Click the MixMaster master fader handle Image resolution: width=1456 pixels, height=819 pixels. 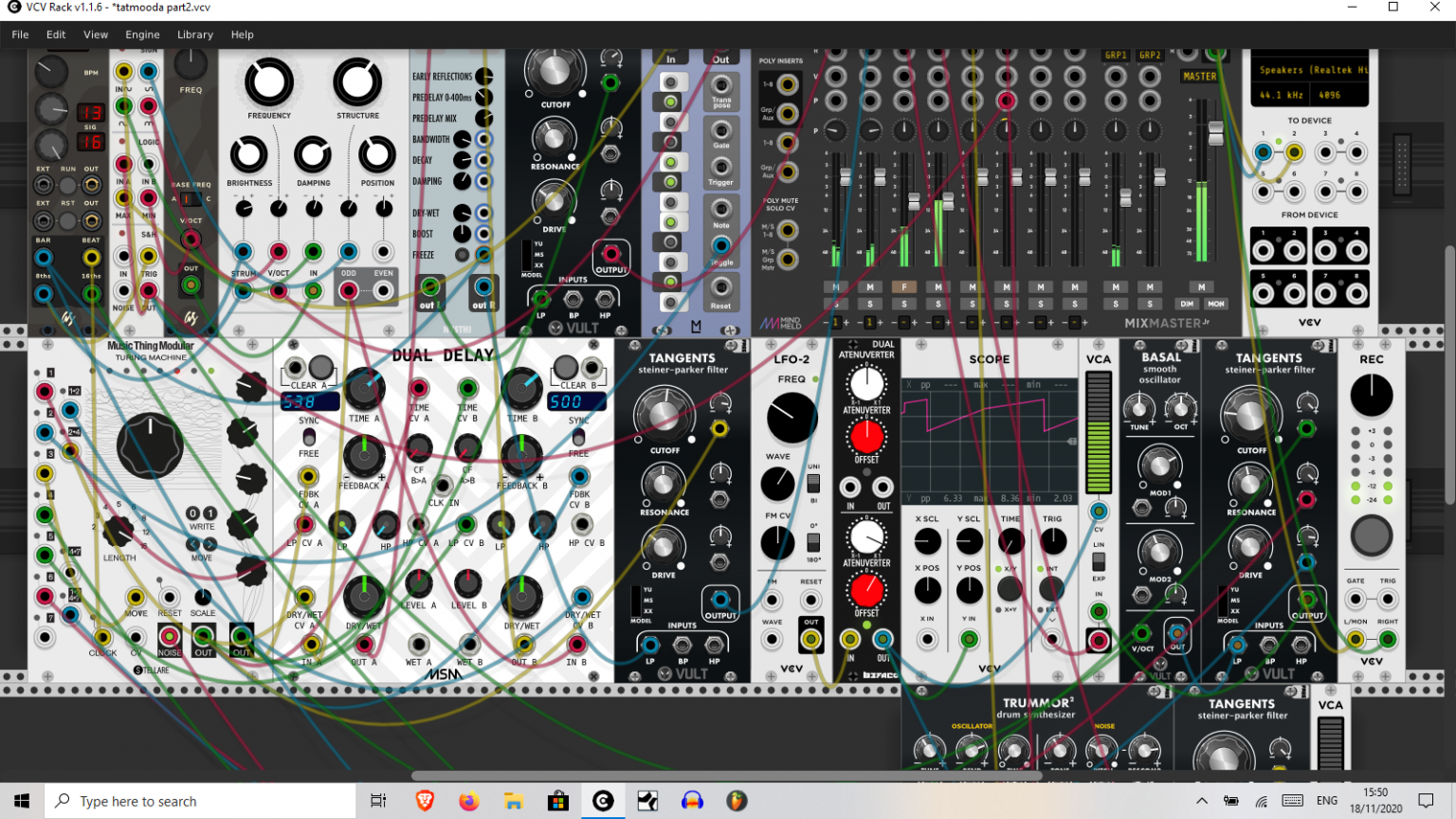(1215, 133)
